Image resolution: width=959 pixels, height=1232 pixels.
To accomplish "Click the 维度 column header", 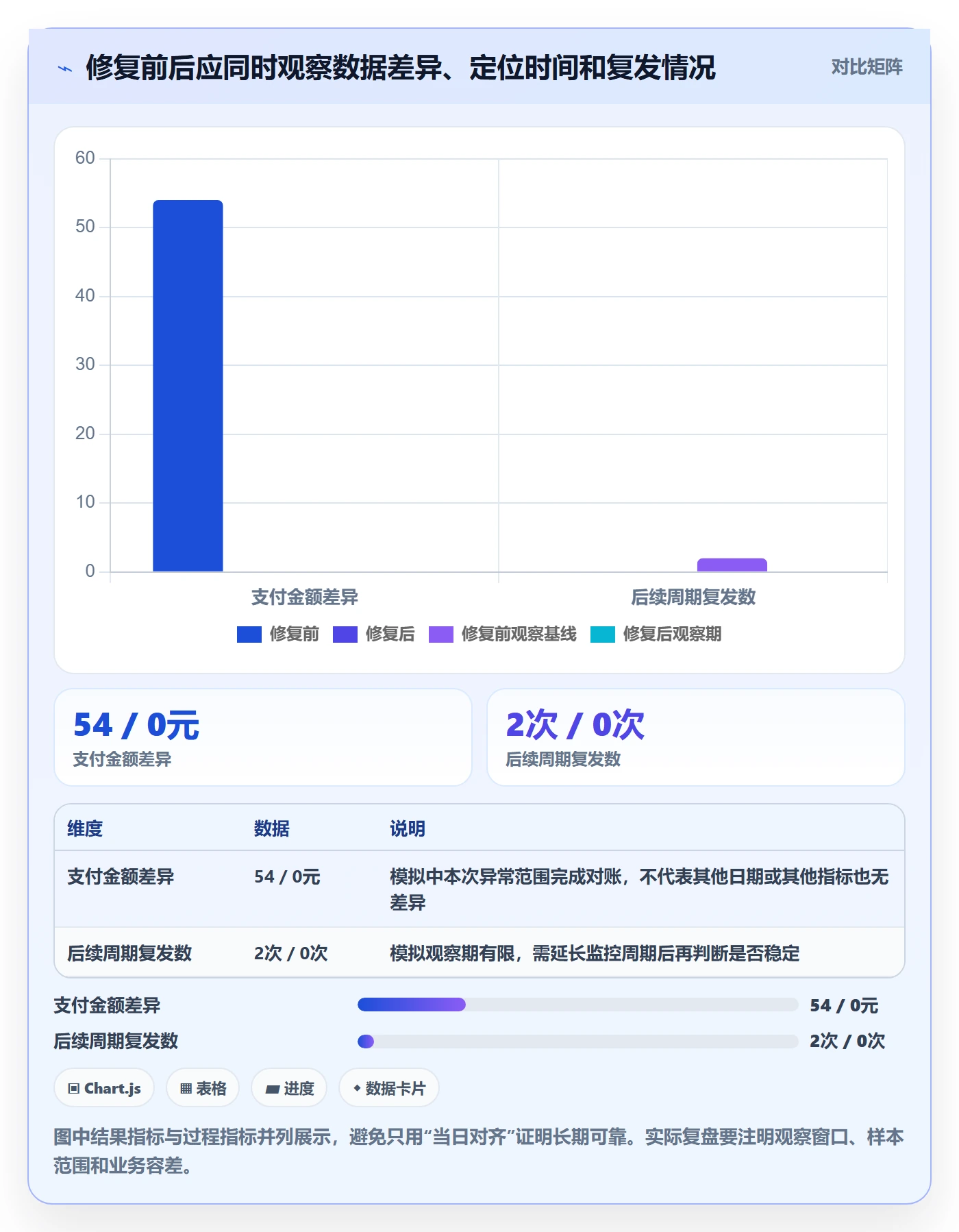I will [85, 828].
